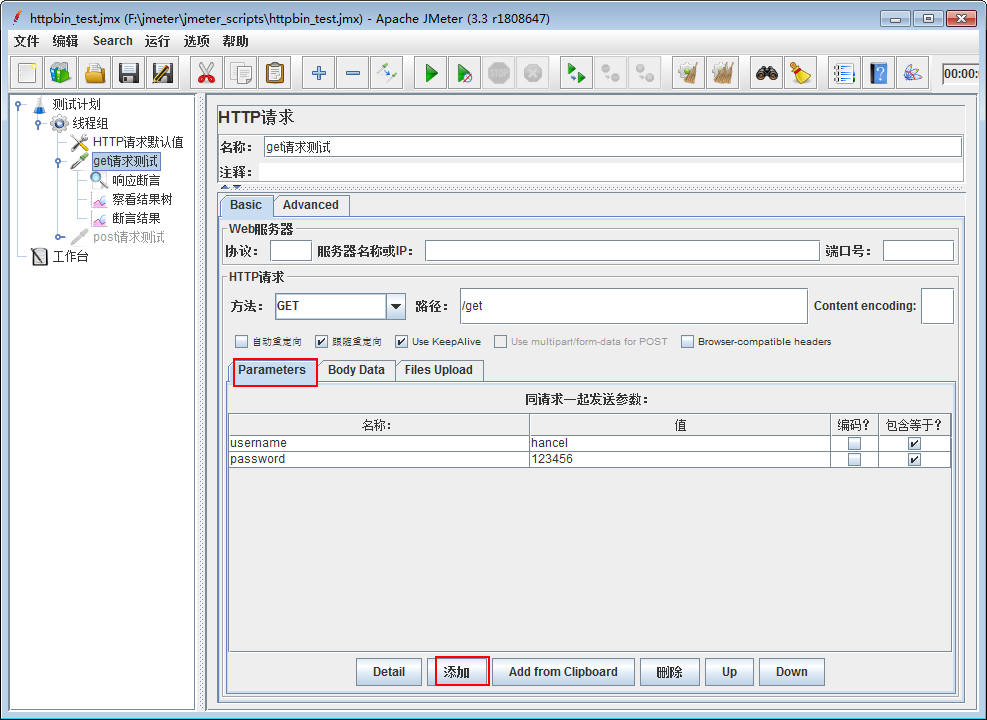This screenshot has width=987, height=720.
Task: Select 察看结果树 node in the tree
Action: [142, 200]
